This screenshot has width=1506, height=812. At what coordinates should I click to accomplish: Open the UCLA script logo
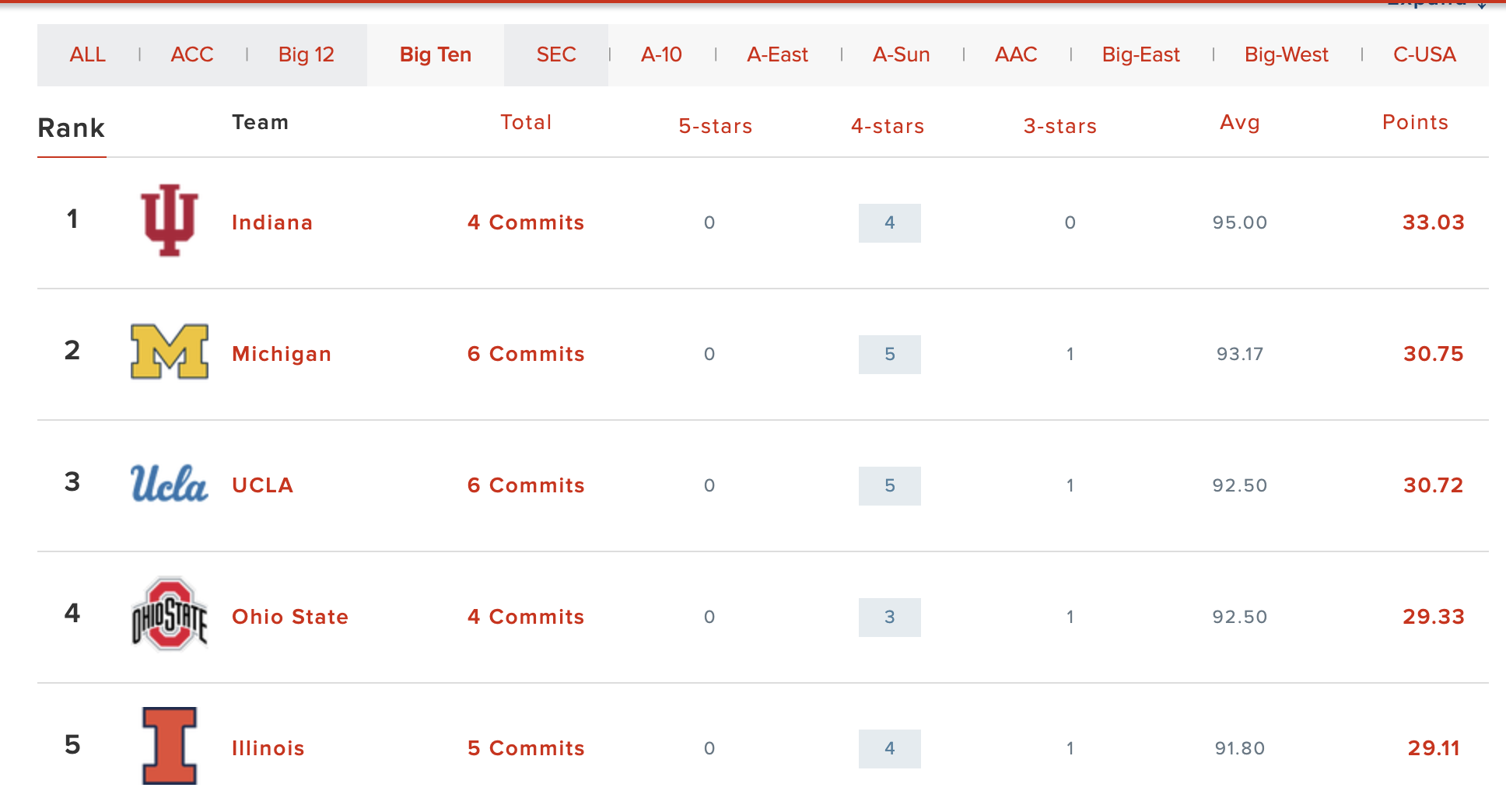[169, 483]
